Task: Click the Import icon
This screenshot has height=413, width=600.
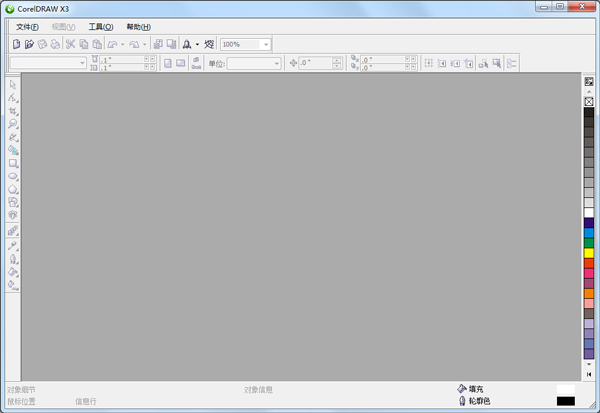Action: [x=158, y=44]
